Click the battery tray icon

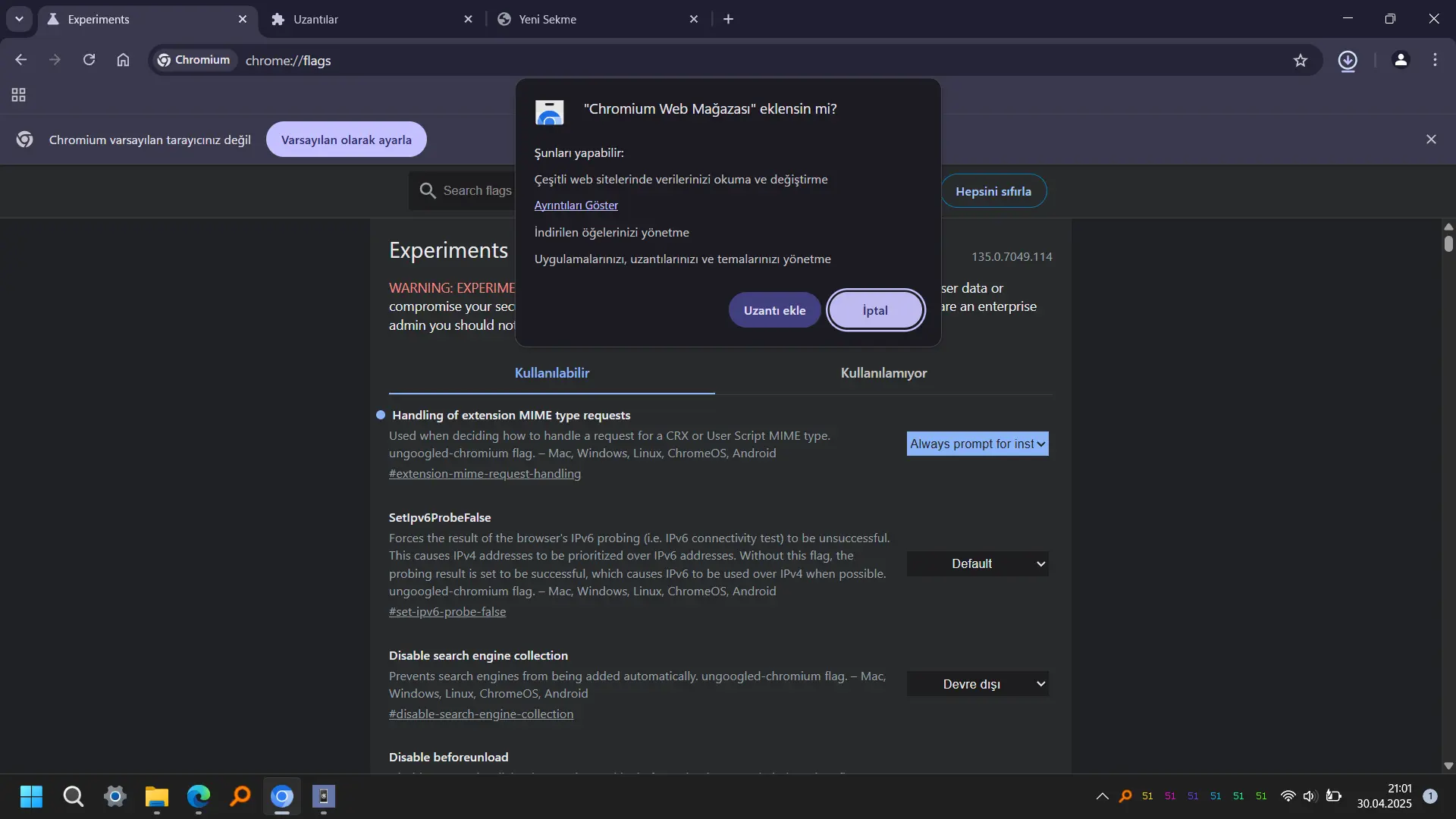[1334, 796]
